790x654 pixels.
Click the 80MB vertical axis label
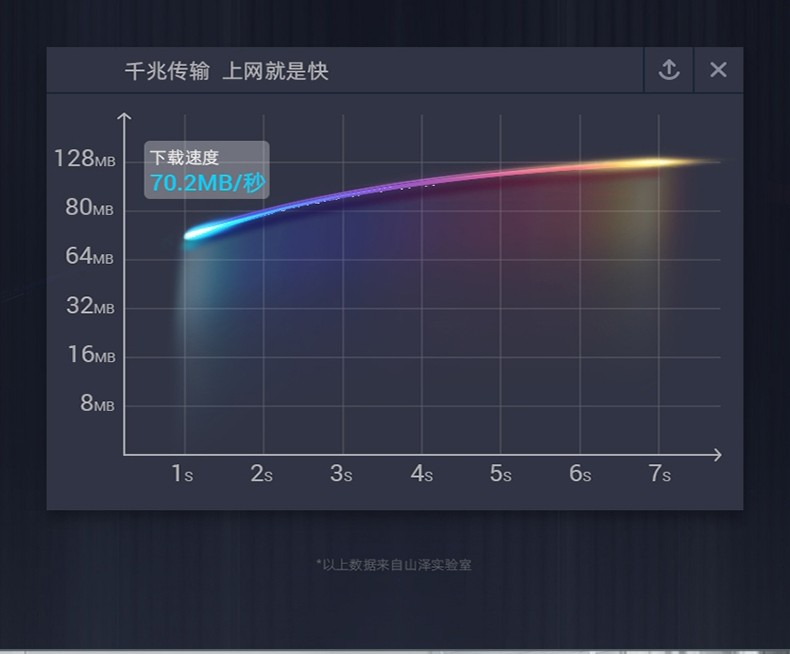coord(89,208)
